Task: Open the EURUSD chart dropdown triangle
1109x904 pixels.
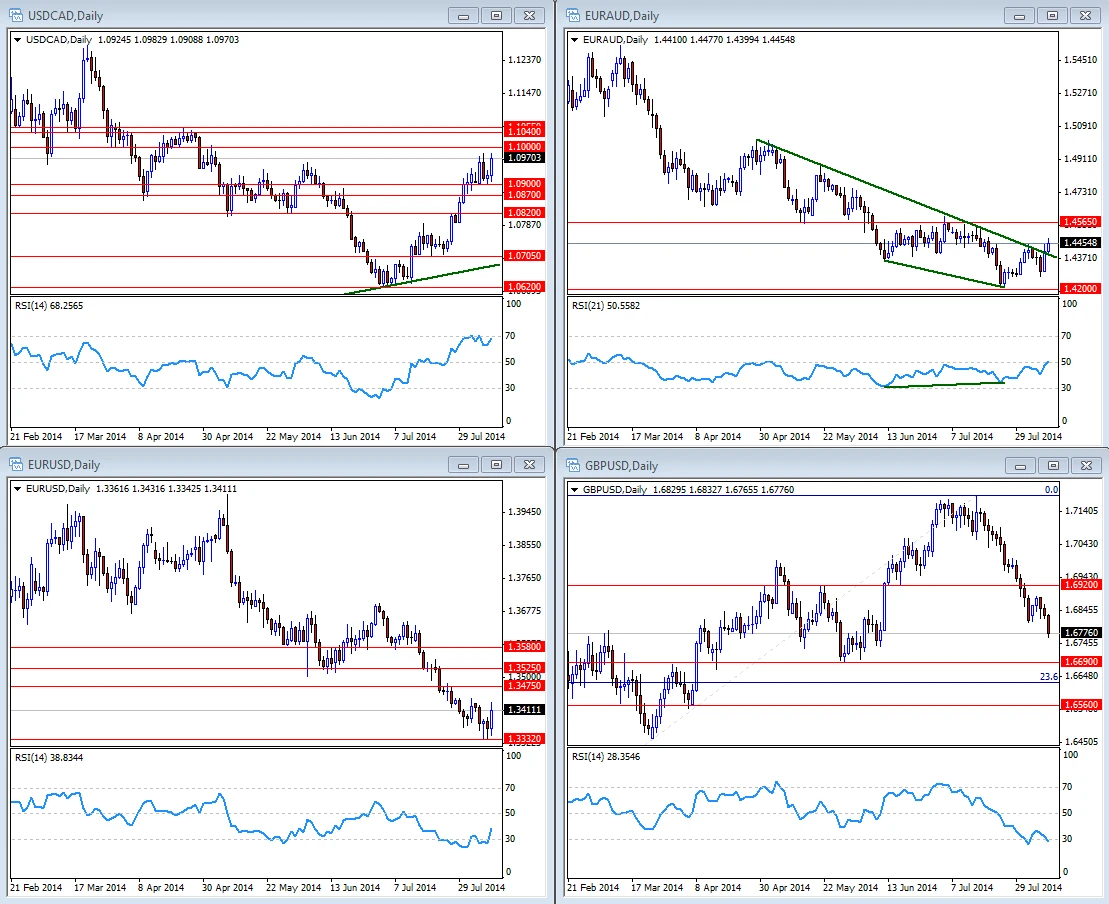Action: click(x=17, y=489)
